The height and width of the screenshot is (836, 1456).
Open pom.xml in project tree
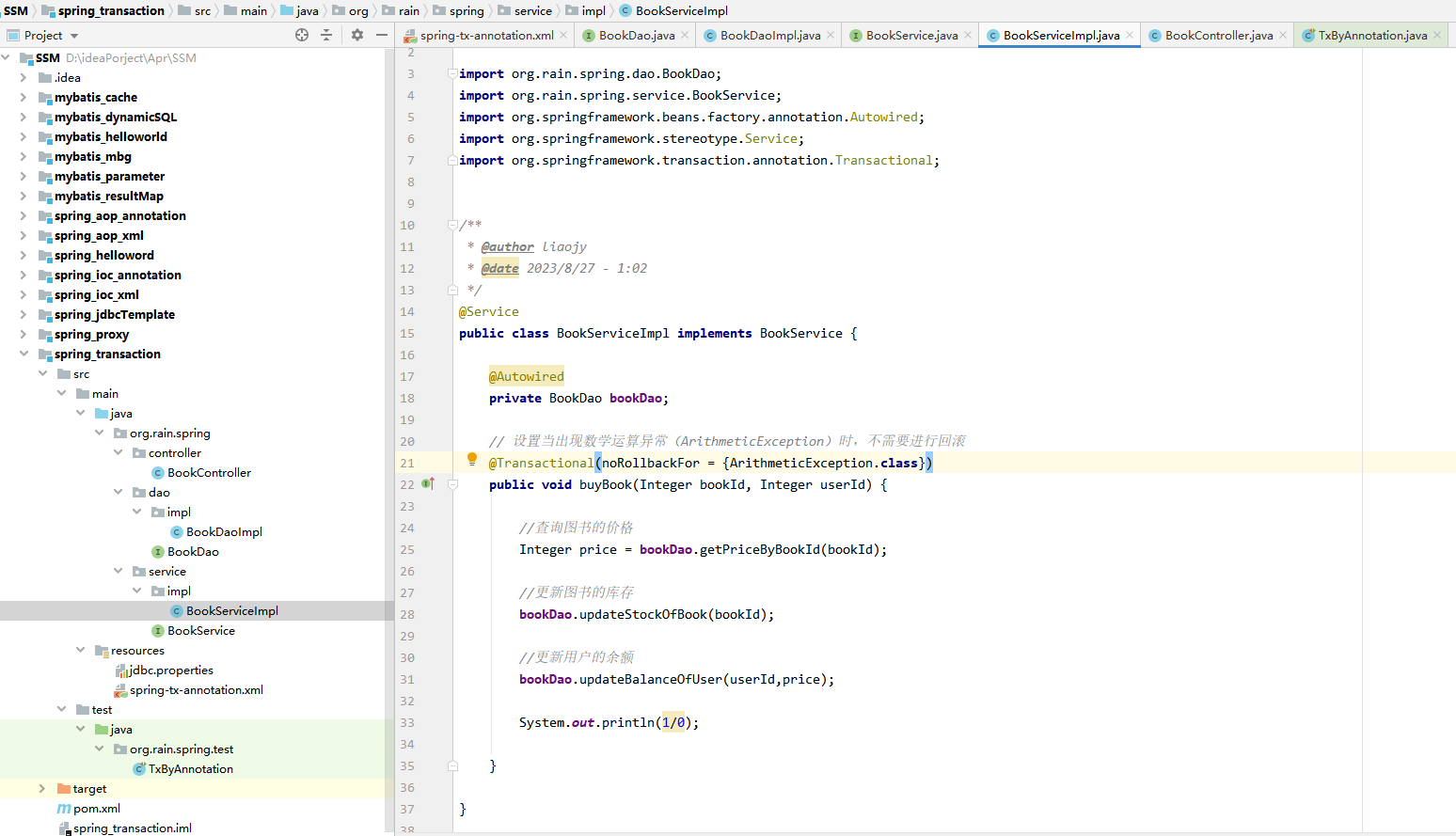click(97, 808)
